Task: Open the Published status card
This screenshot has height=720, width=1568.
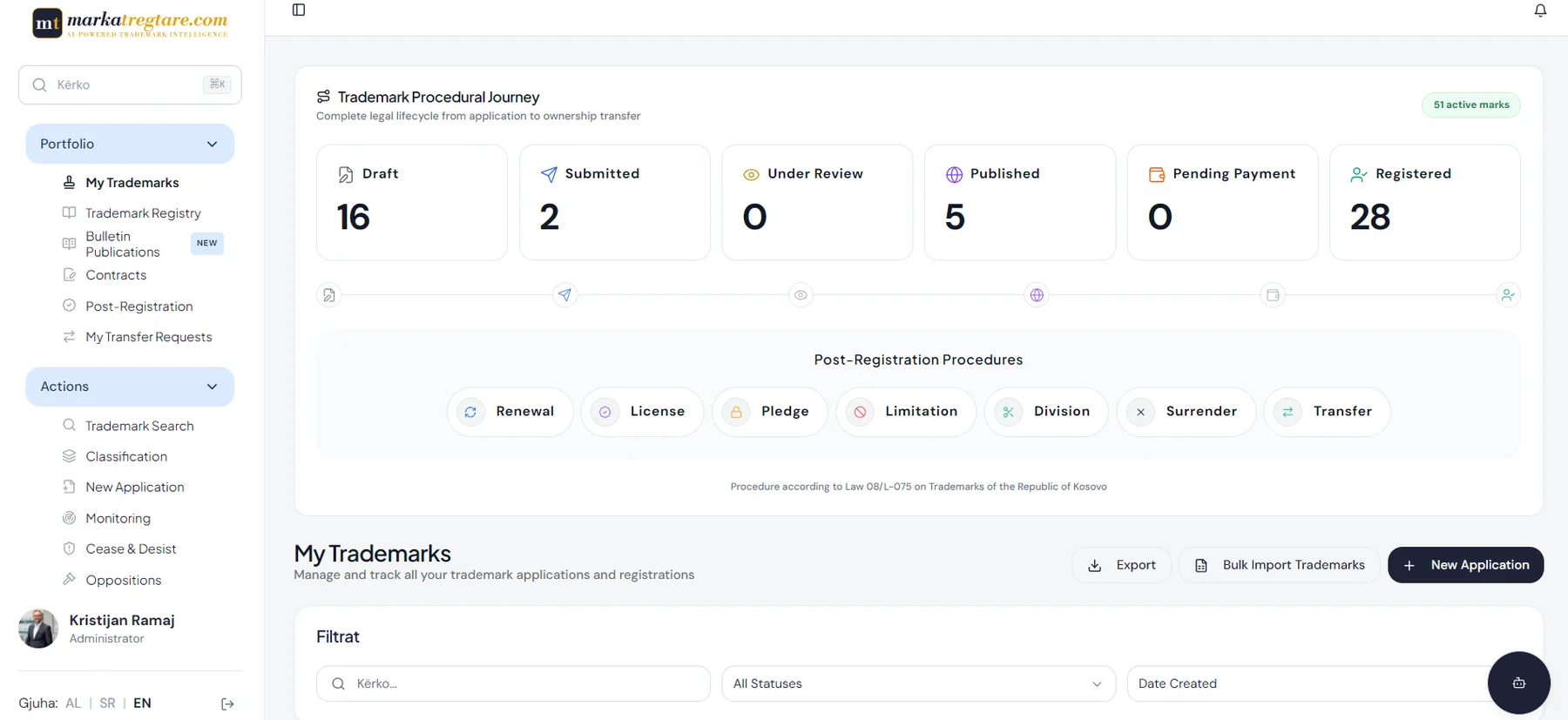Action: (x=1020, y=202)
